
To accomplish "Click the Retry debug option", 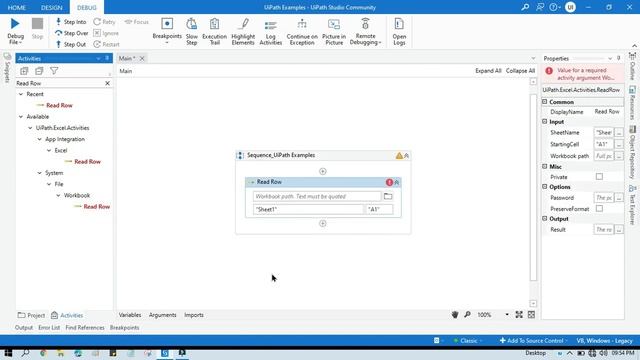I will (x=104, y=22).
